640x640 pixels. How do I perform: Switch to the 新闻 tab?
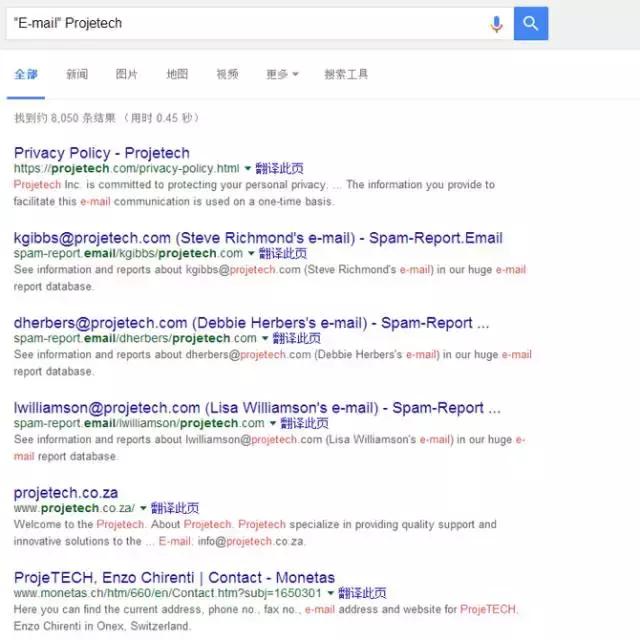point(77,74)
